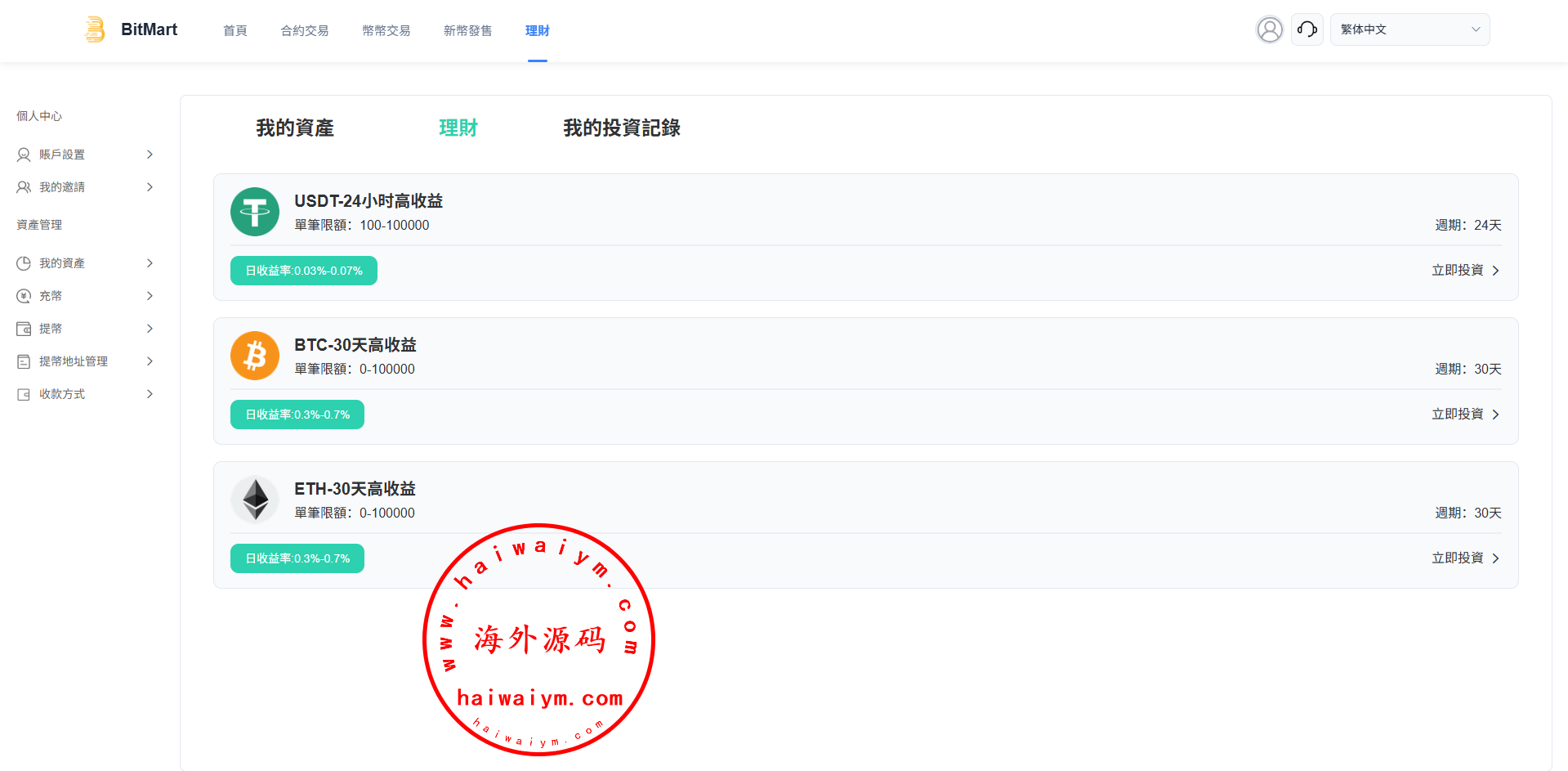Click 立即投資 for BTC-30天高收益
Image resolution: width=1568 pixels, height=771 pixels.
pyautogui.click(x=1465, y=415)
